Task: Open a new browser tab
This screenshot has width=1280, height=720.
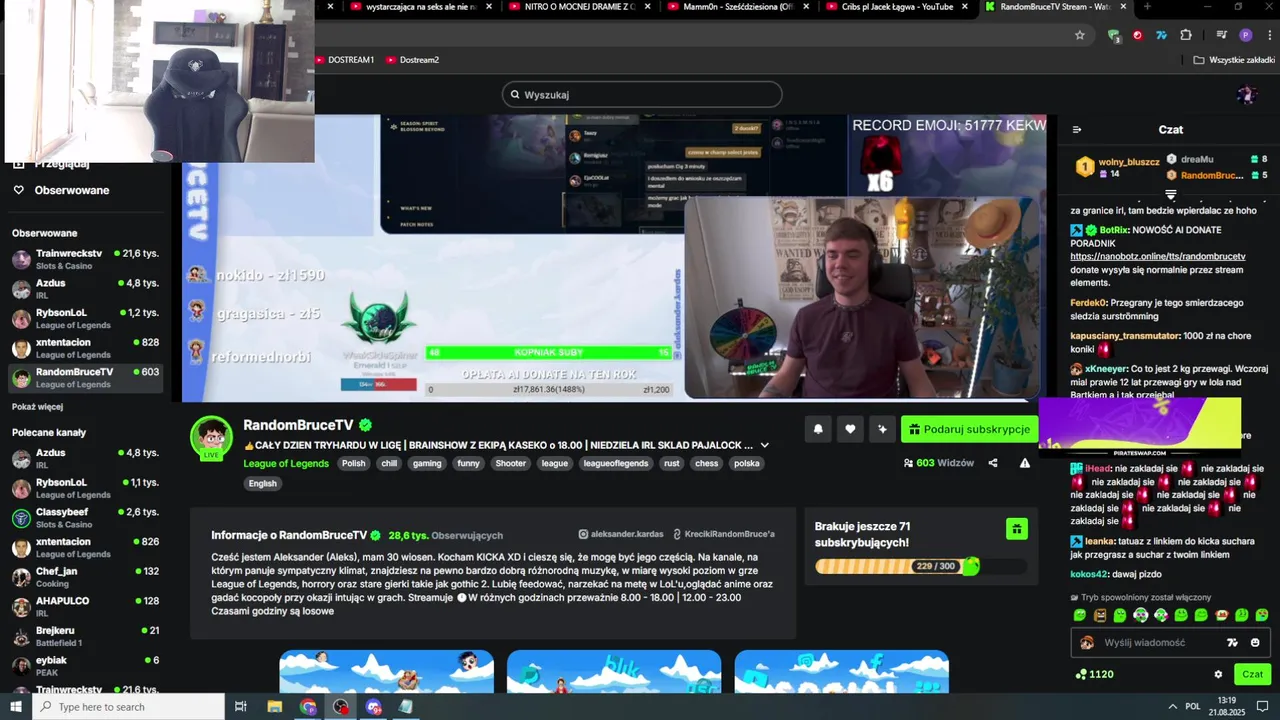Action: coord(1147,6)
